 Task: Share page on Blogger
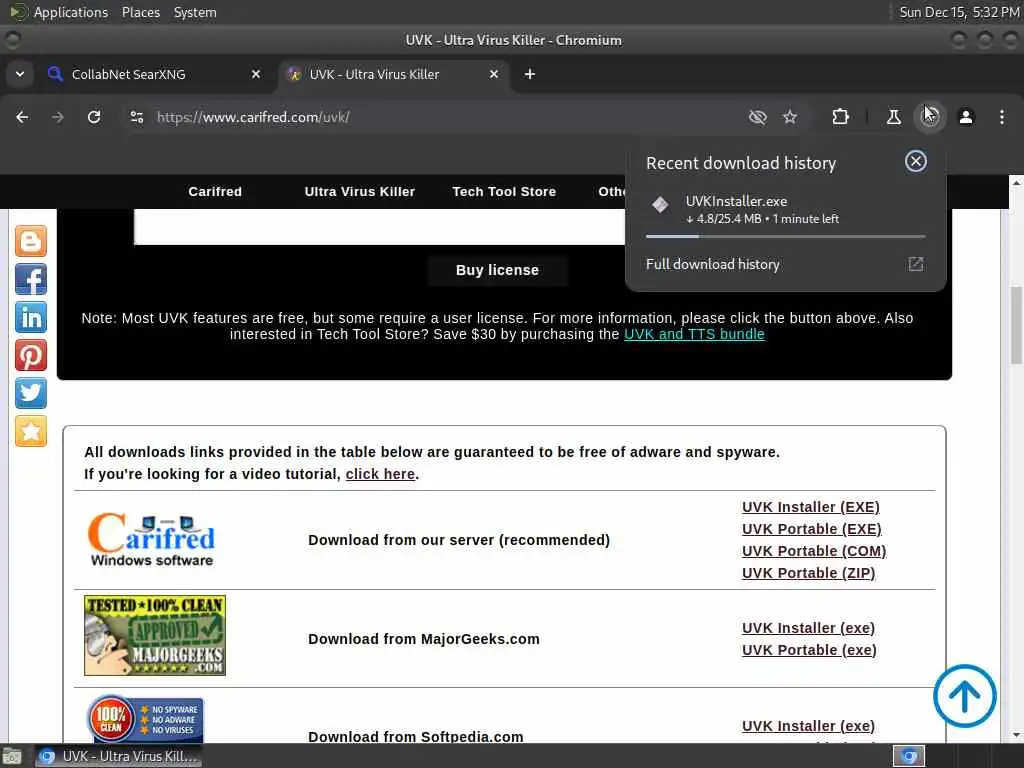coord(31,241)
